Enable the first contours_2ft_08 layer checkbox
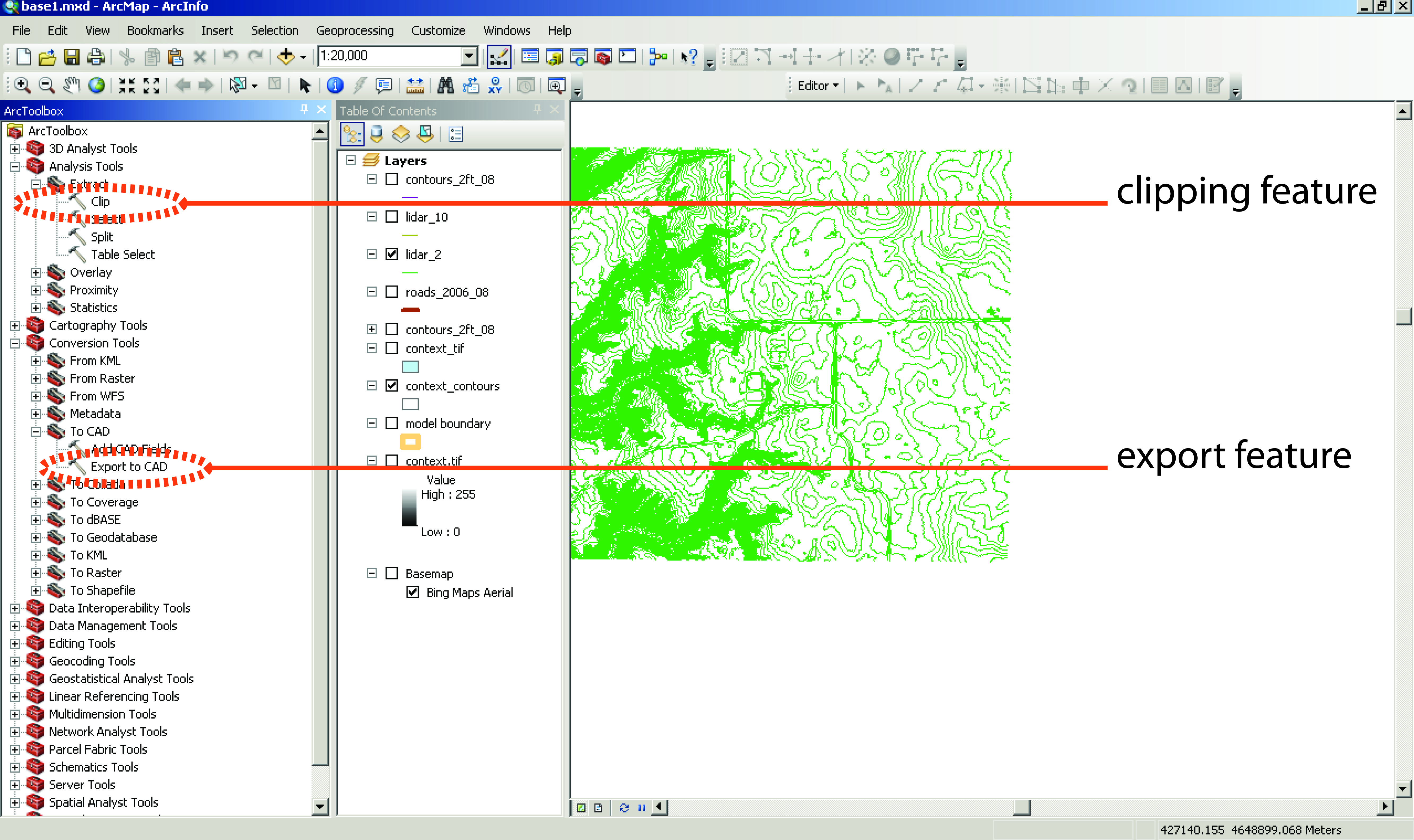1414x840 pixels. pyautogui.click(x=392, y=179)
